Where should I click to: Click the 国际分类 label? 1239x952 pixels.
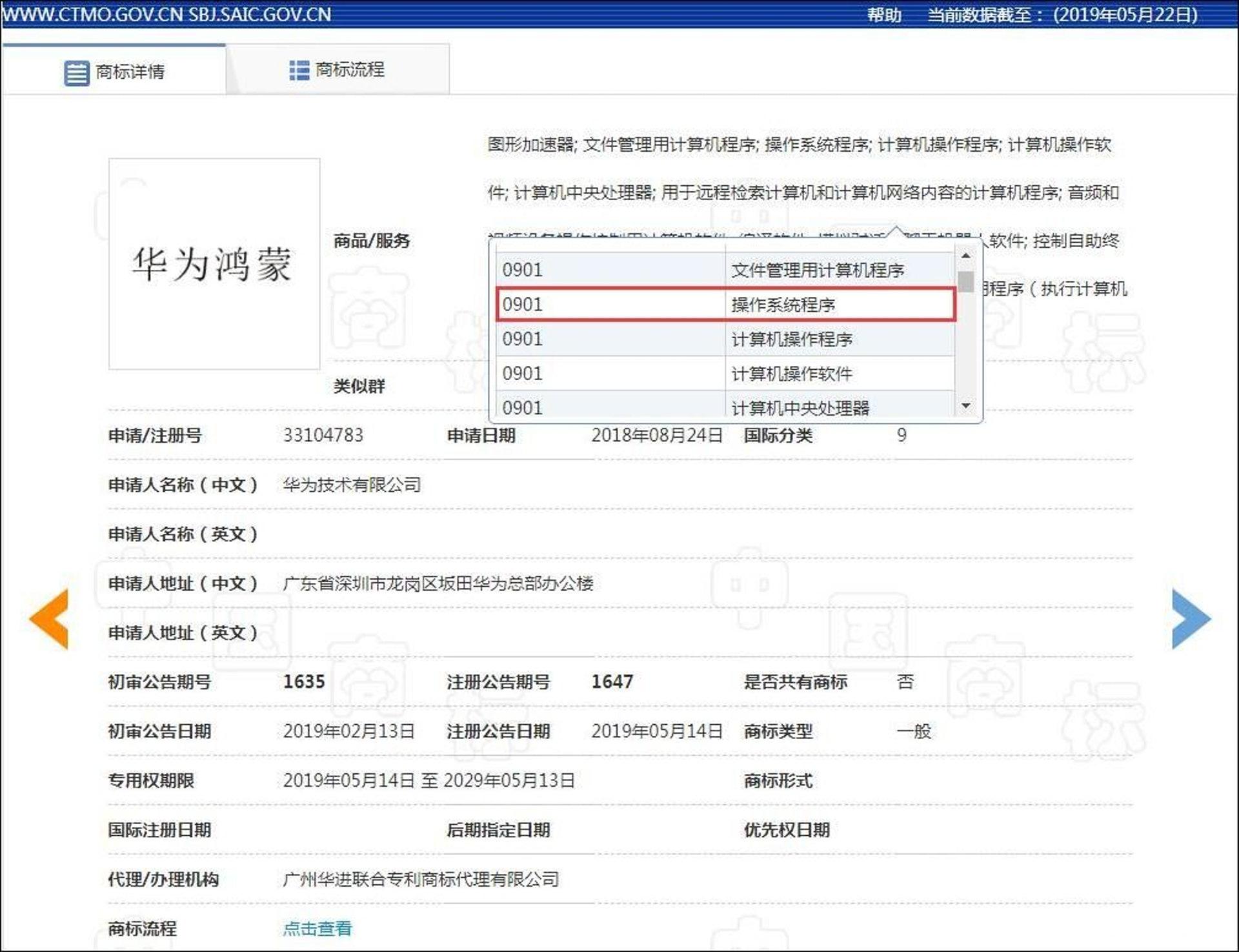click(778, 435)
